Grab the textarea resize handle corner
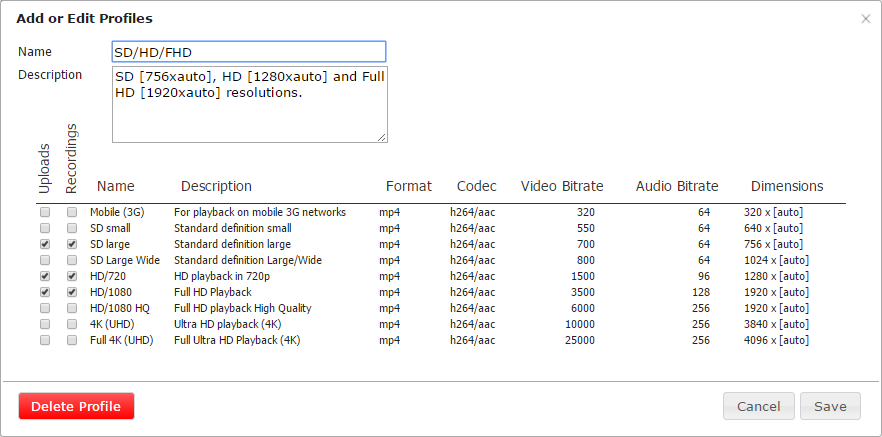 382,137
